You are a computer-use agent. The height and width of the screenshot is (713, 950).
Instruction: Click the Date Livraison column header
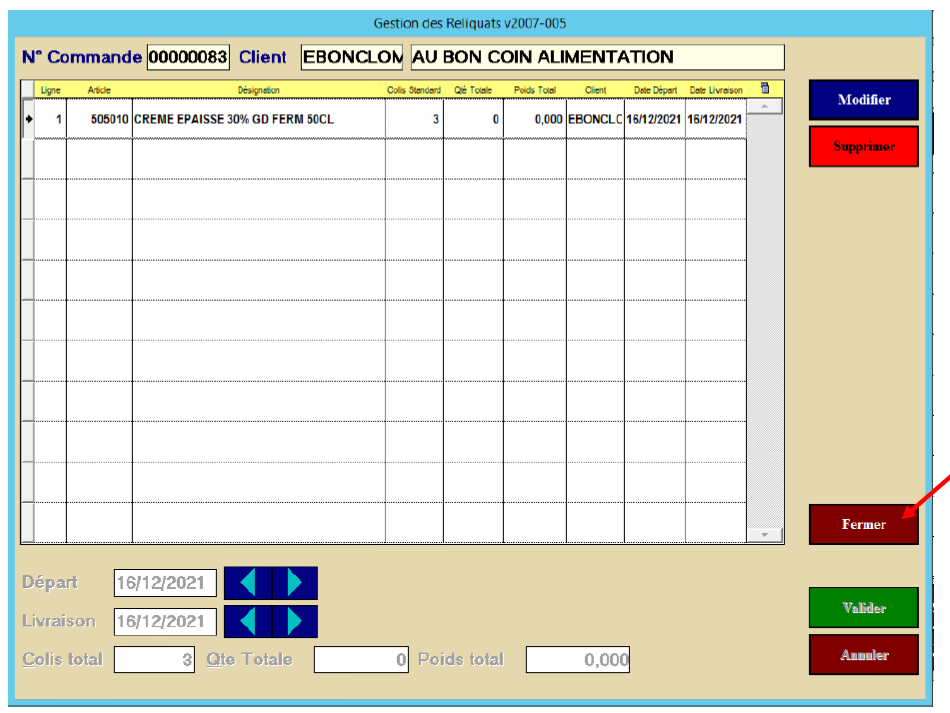(715, 90)
